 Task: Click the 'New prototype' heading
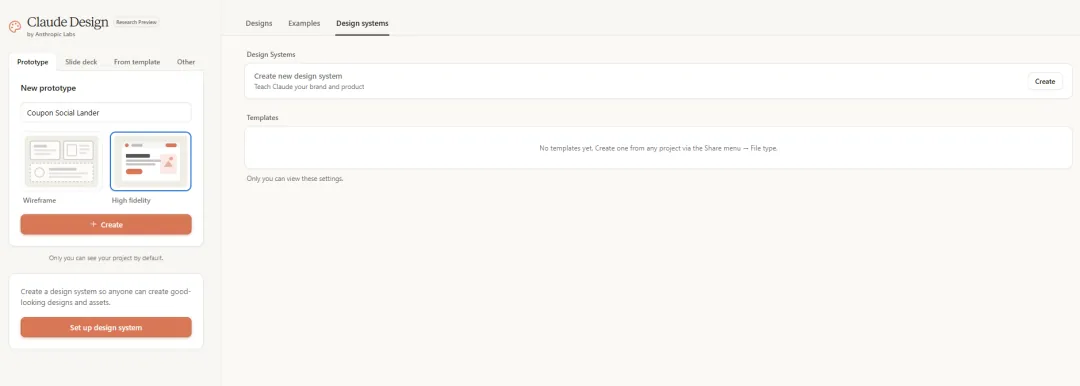[48, 88]
